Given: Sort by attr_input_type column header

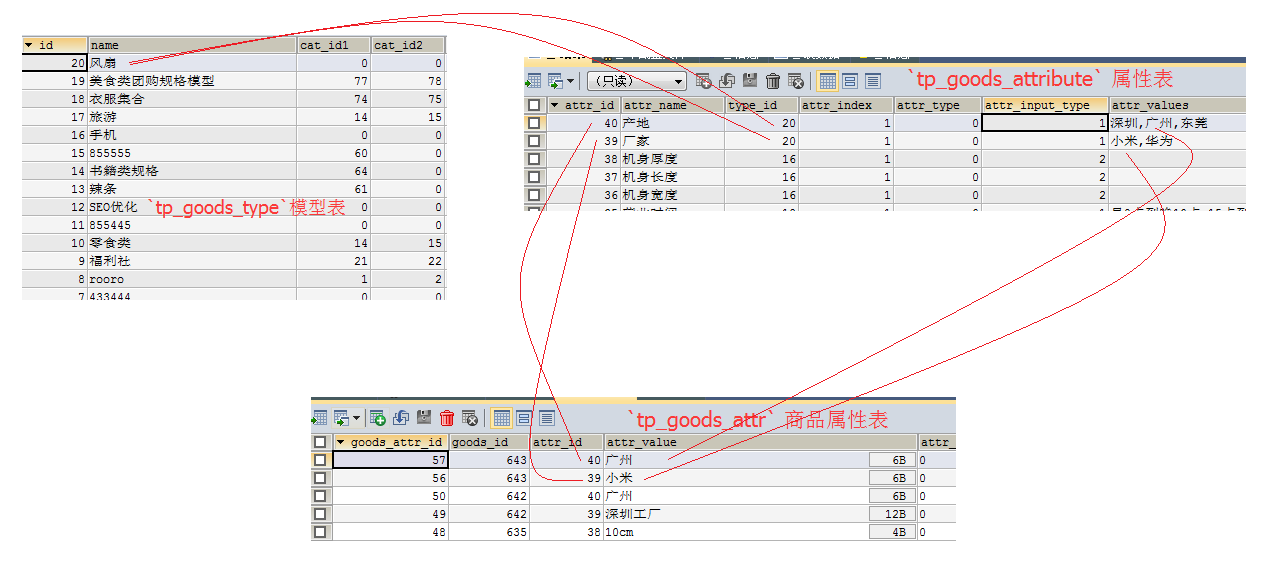Looking at the screenshot, I should [x=1044, y=105].
